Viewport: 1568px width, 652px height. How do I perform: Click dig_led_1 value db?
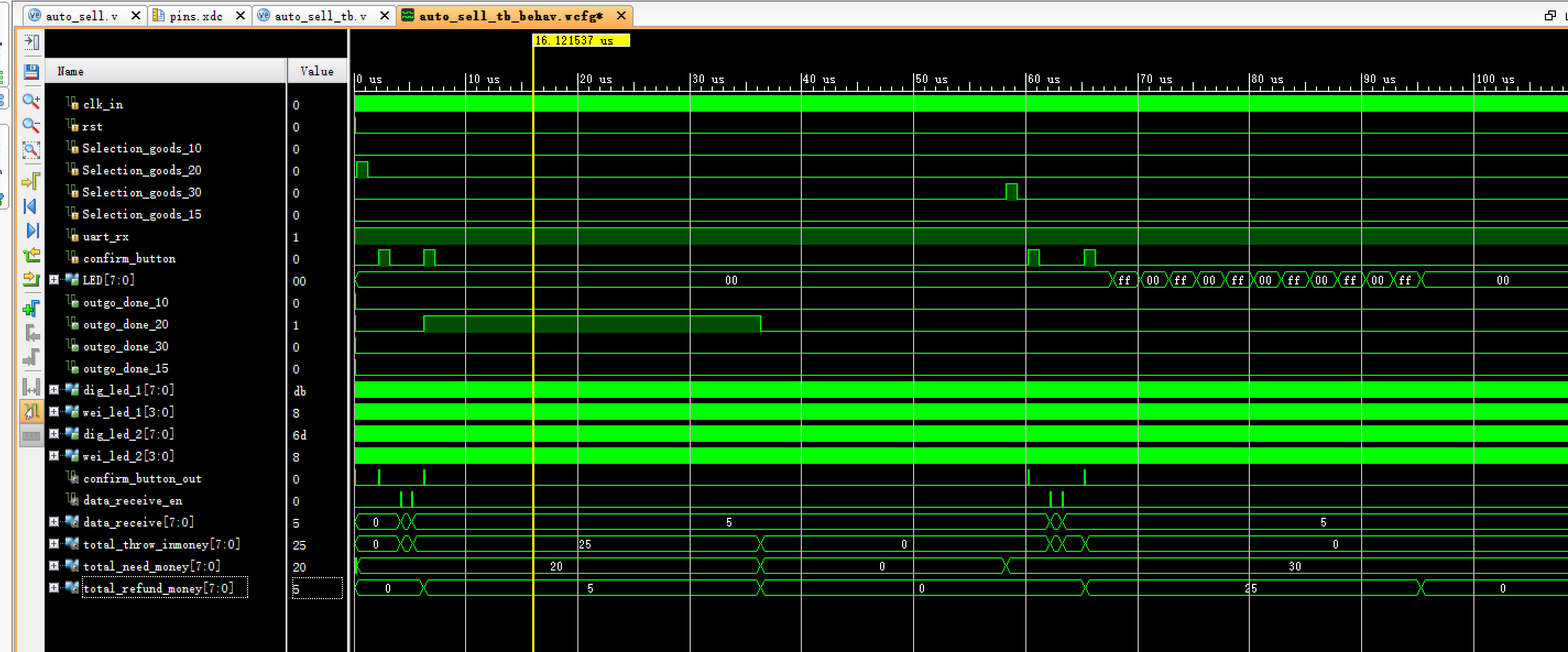[300, 391]
